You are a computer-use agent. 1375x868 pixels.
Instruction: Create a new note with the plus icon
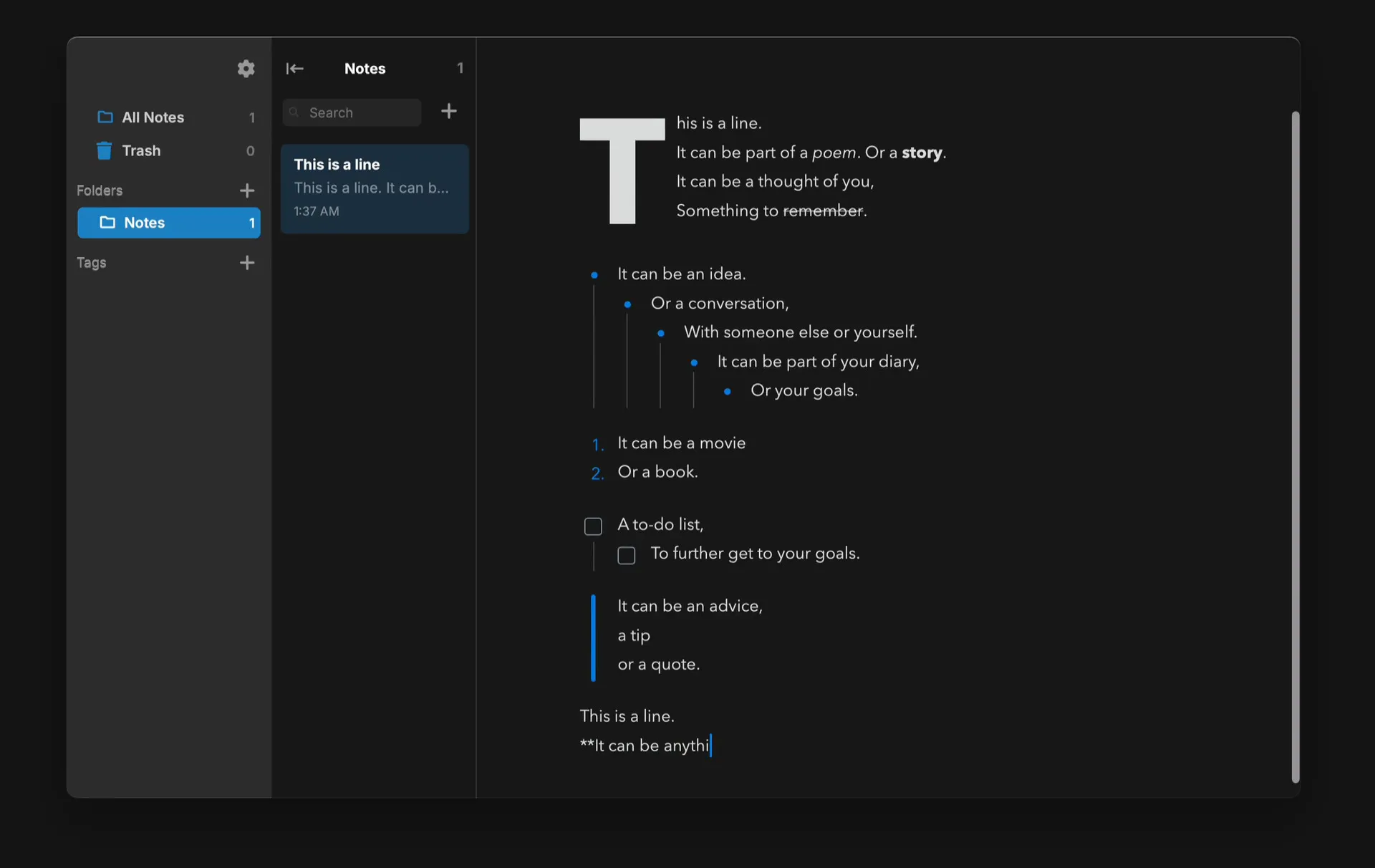tap(449, 112)
